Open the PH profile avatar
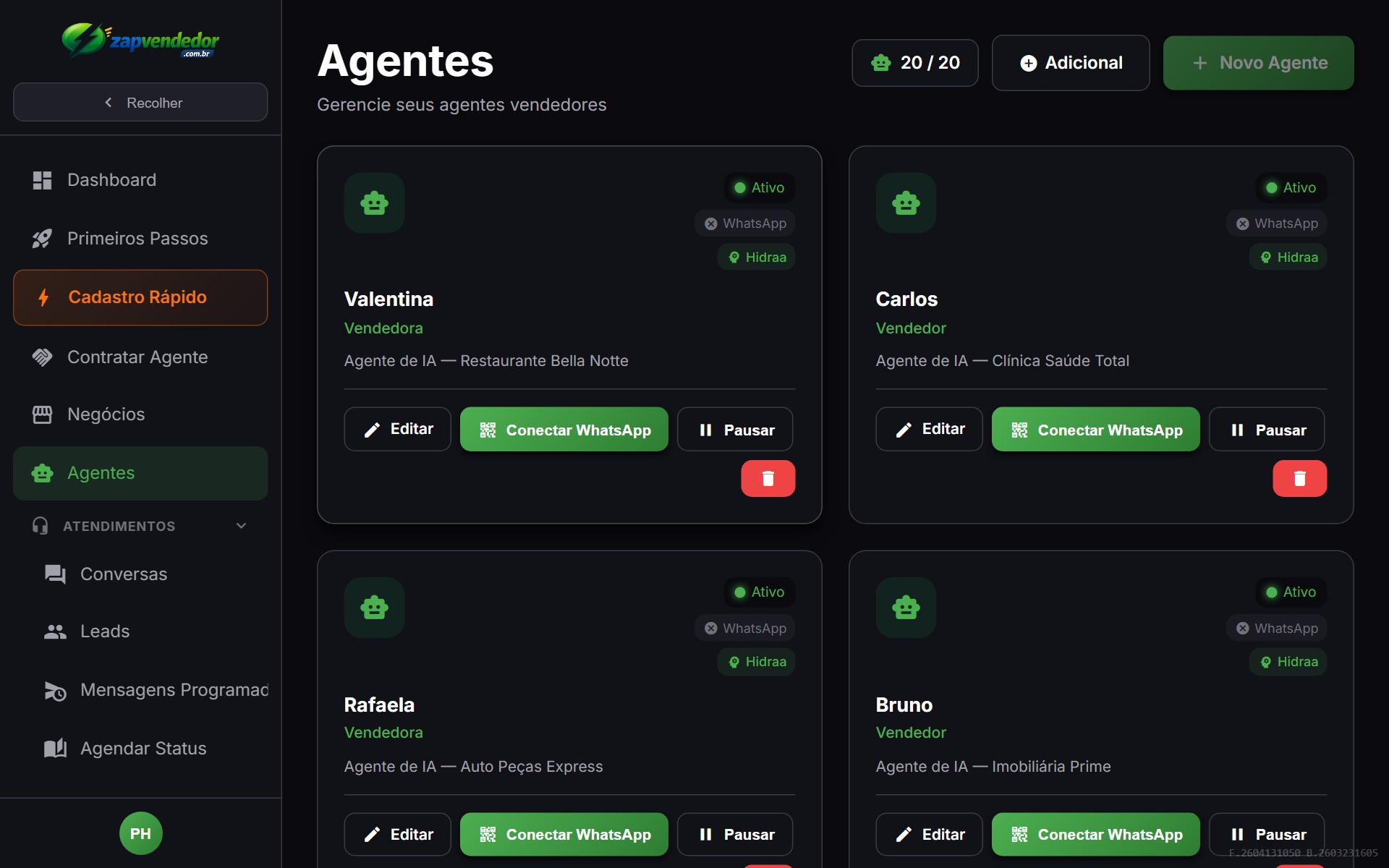Screen dimensions: 1389x868 [140, 833]
